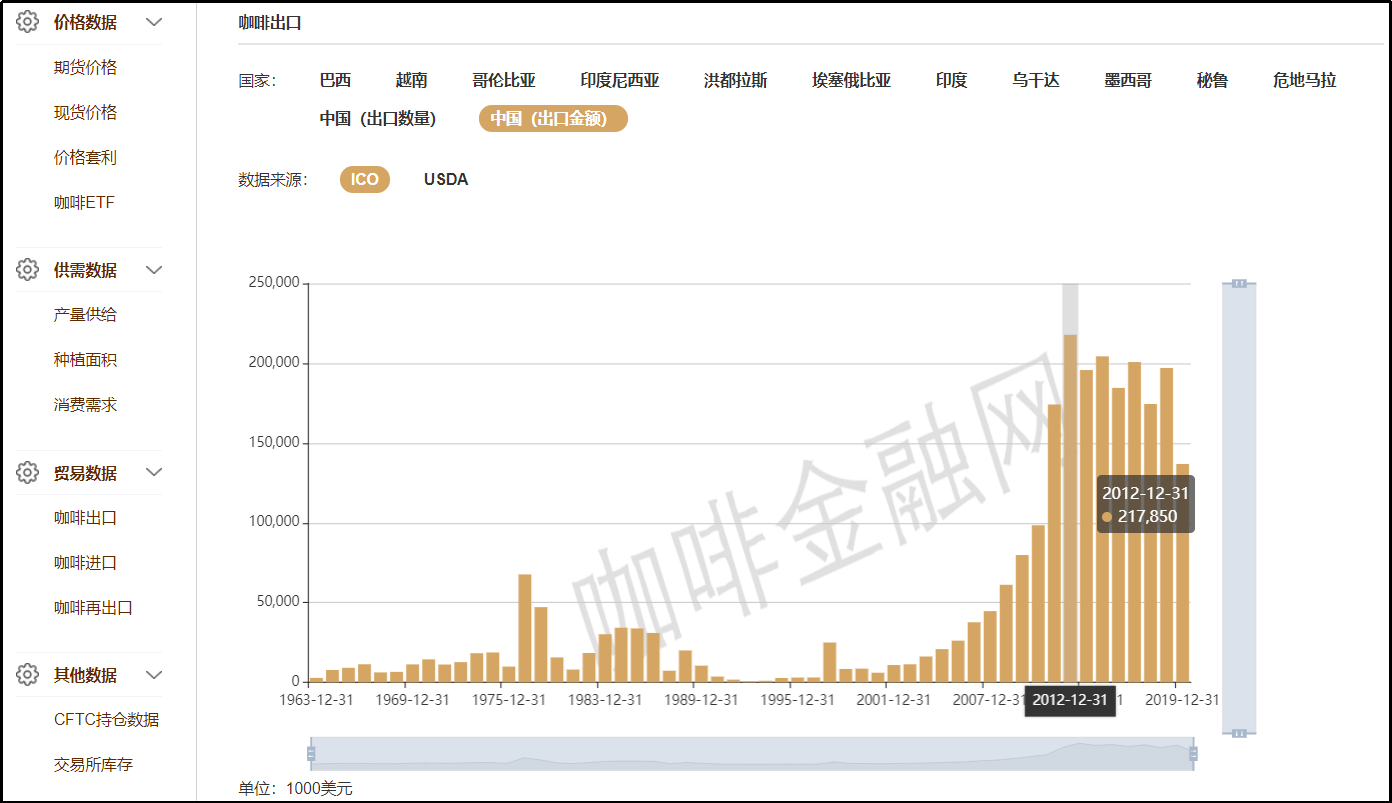The image size is (1392, 803).
Task: Click the vertical data zoom track
Action: [1239, 508]
